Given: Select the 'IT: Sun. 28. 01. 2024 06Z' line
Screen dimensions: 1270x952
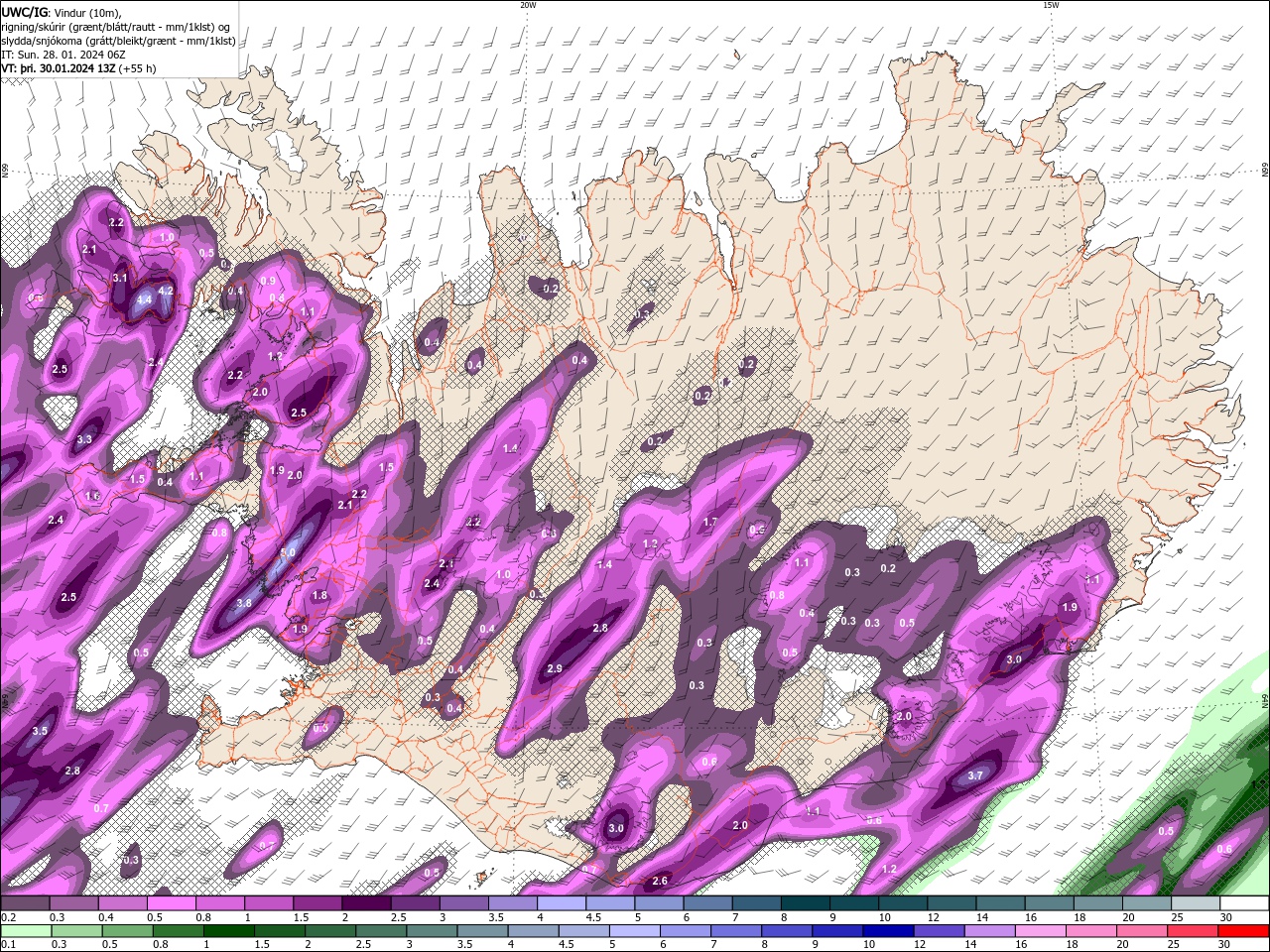Looking at the screenshot, I should [x=64, y=55].
